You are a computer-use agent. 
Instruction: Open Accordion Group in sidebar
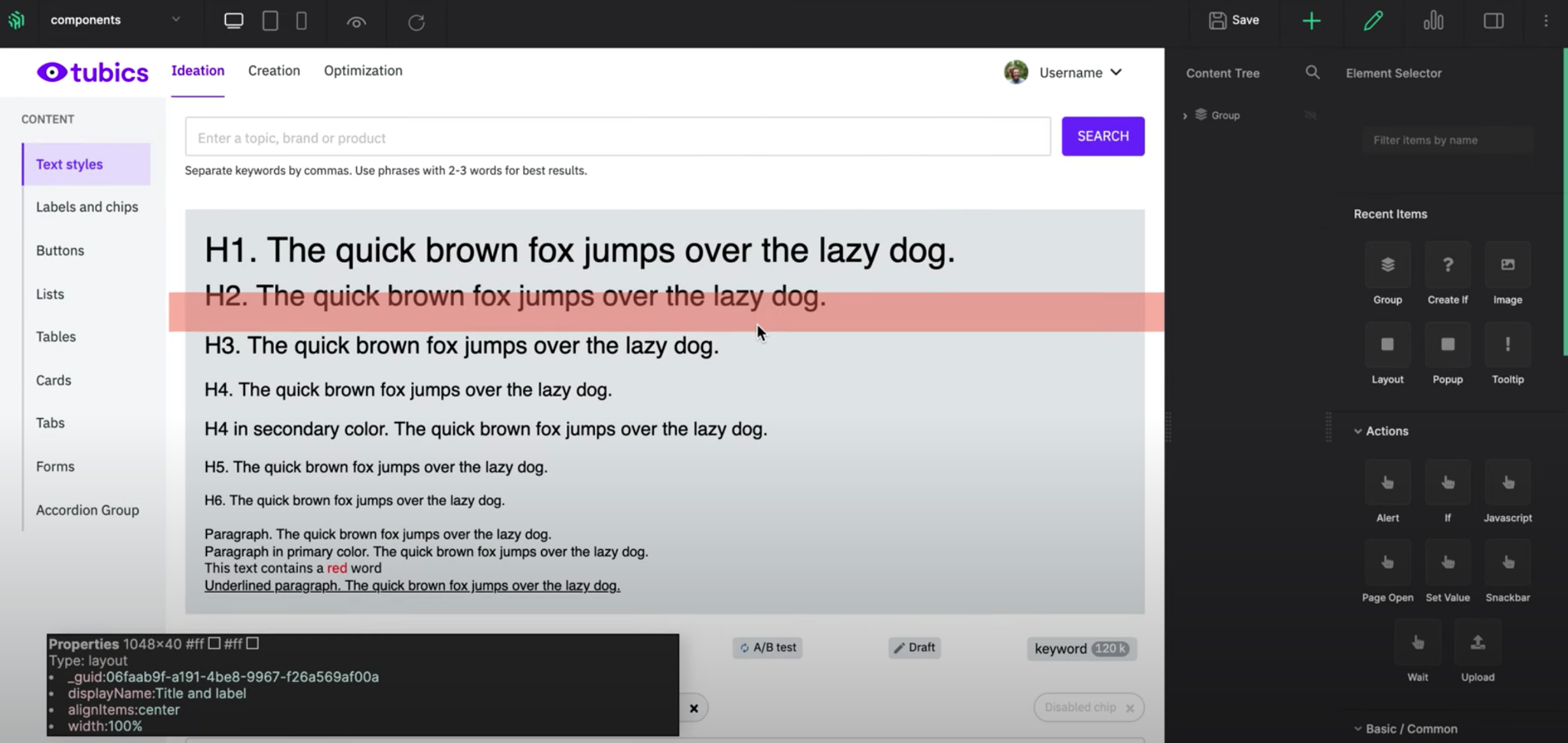(x=88, y=510)
